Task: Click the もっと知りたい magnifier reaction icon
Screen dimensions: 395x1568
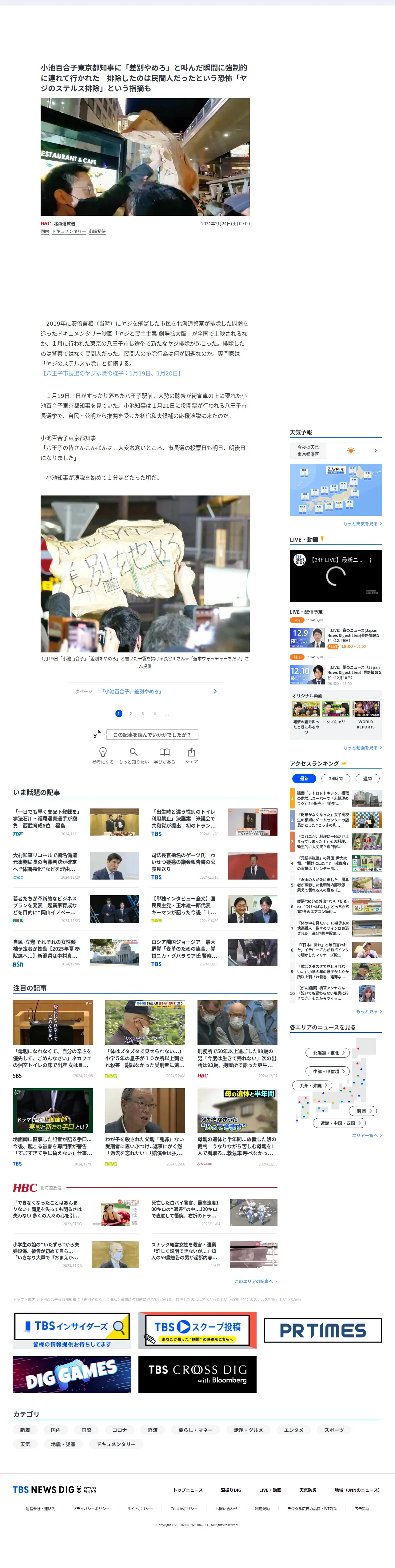Action: tap(133, 752)
